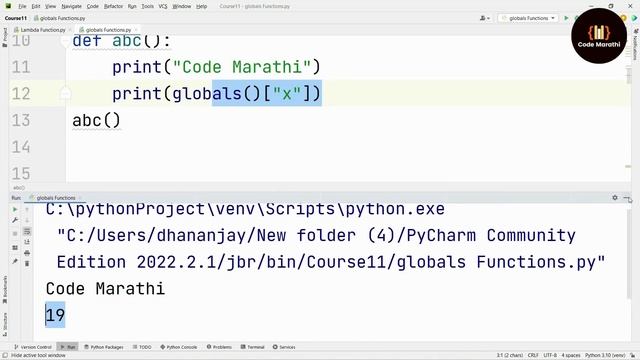The image size is (640, 360).
Task: Click the fold end marker on line 12
Action: click(65, 94)
